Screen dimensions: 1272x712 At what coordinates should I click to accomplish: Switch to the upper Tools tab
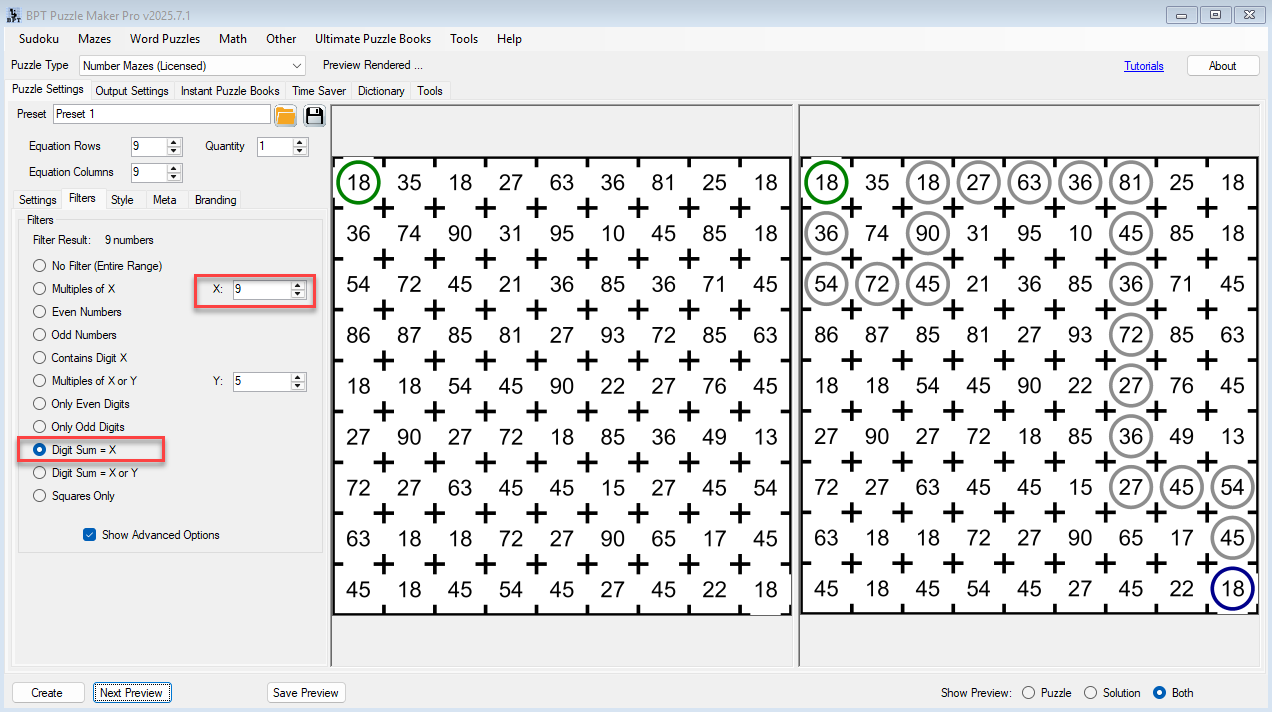coord(430,91)
